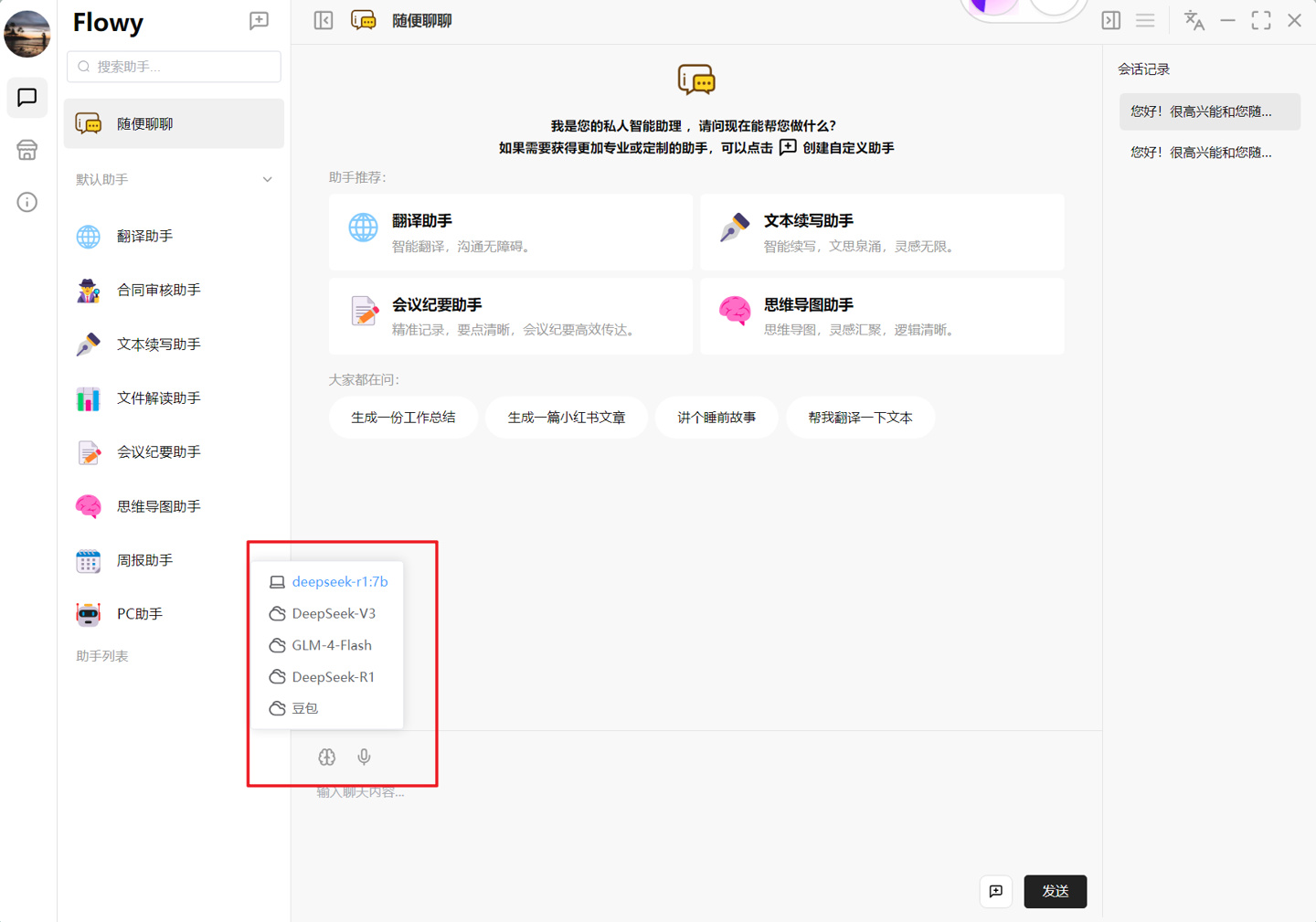Collapse the 默认助手 section chevron

point(267,180)
